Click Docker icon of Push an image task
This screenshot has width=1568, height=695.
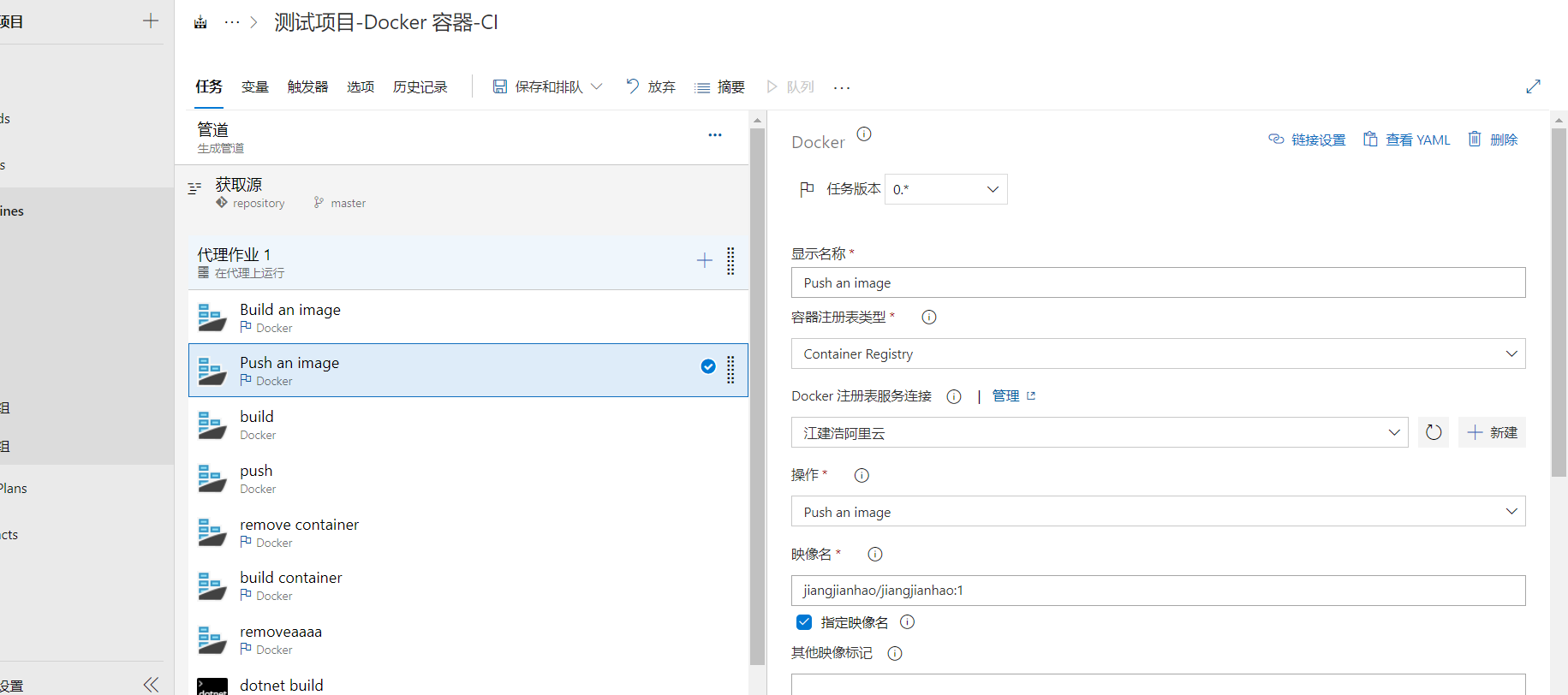coord(212,371)
